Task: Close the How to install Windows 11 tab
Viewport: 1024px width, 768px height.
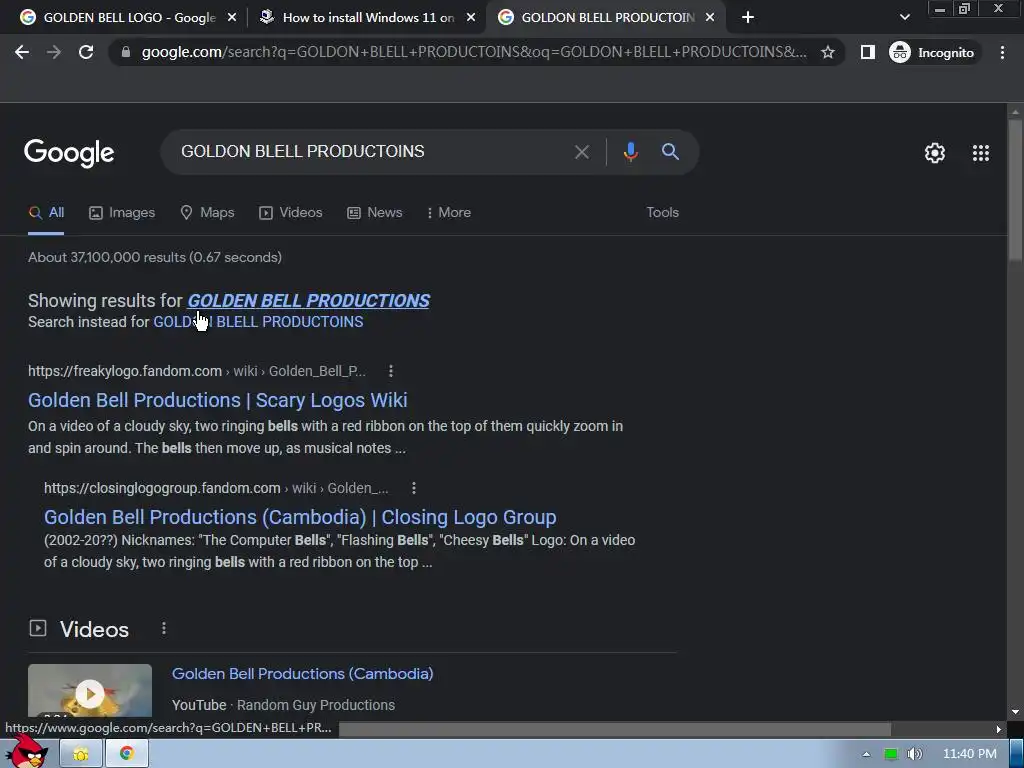Action: [x=471, y=18]
